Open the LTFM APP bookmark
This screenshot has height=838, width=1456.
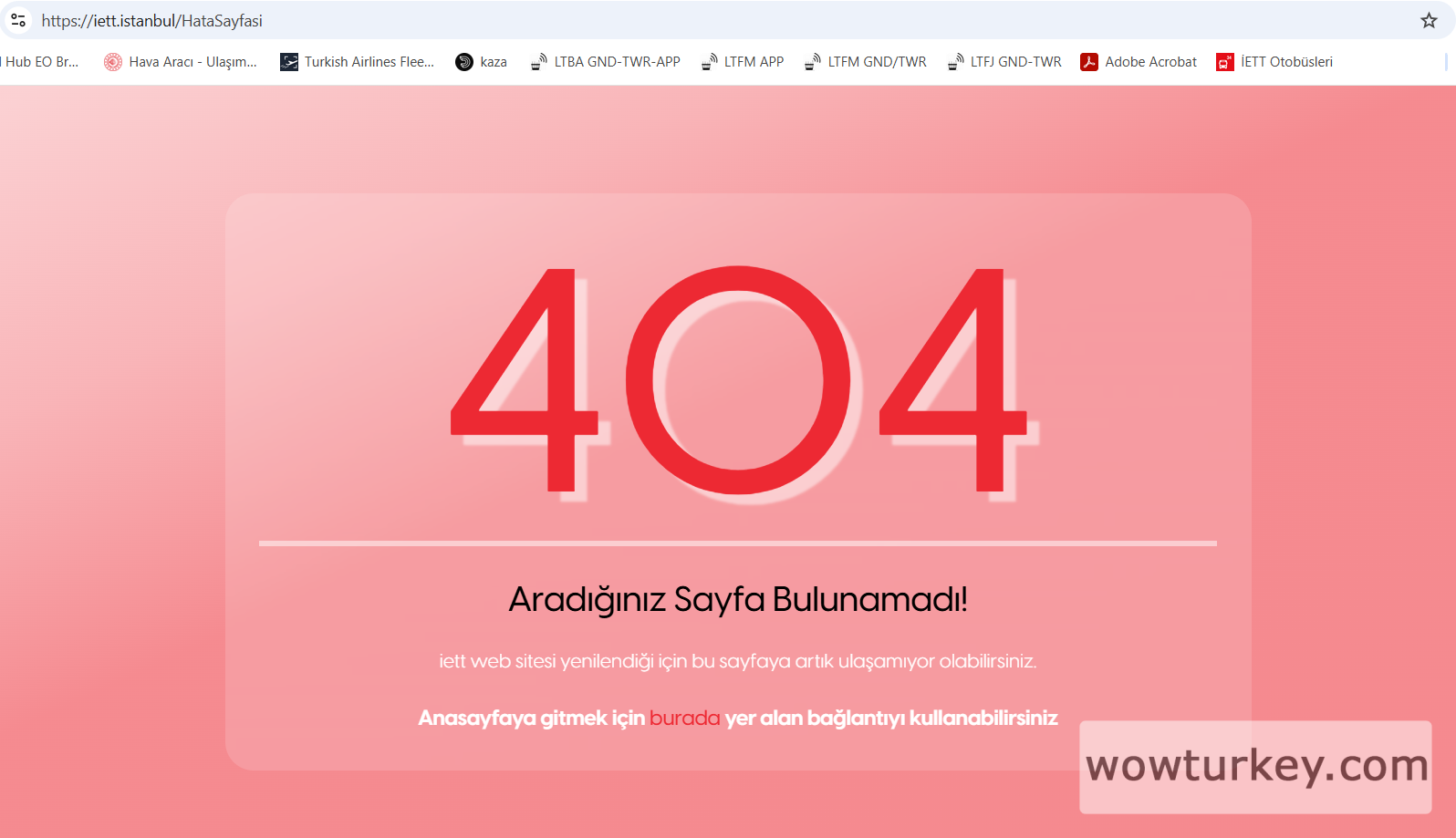[743, 62]
